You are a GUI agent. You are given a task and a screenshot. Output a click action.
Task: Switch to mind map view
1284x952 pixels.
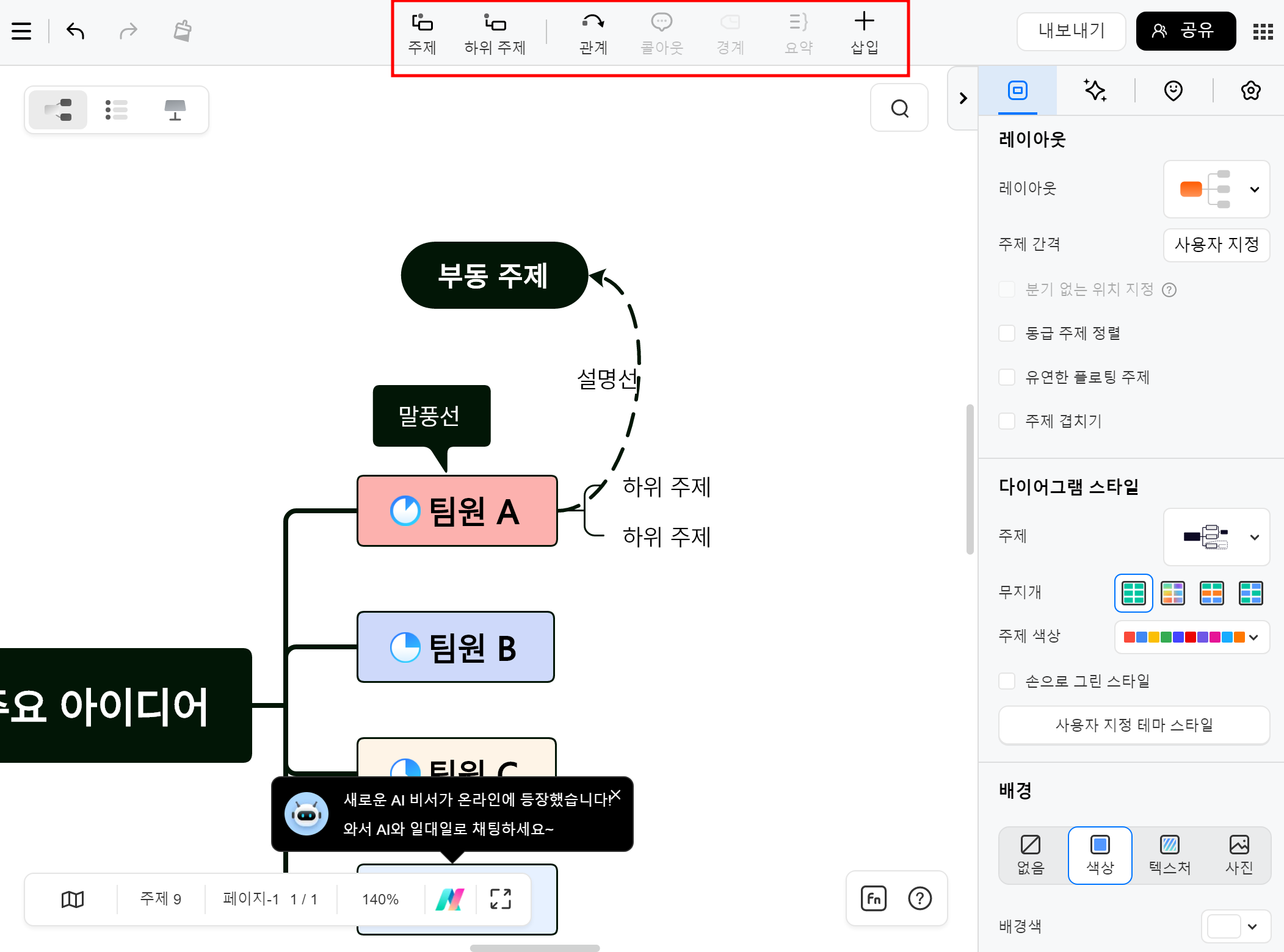click(58, 110)
